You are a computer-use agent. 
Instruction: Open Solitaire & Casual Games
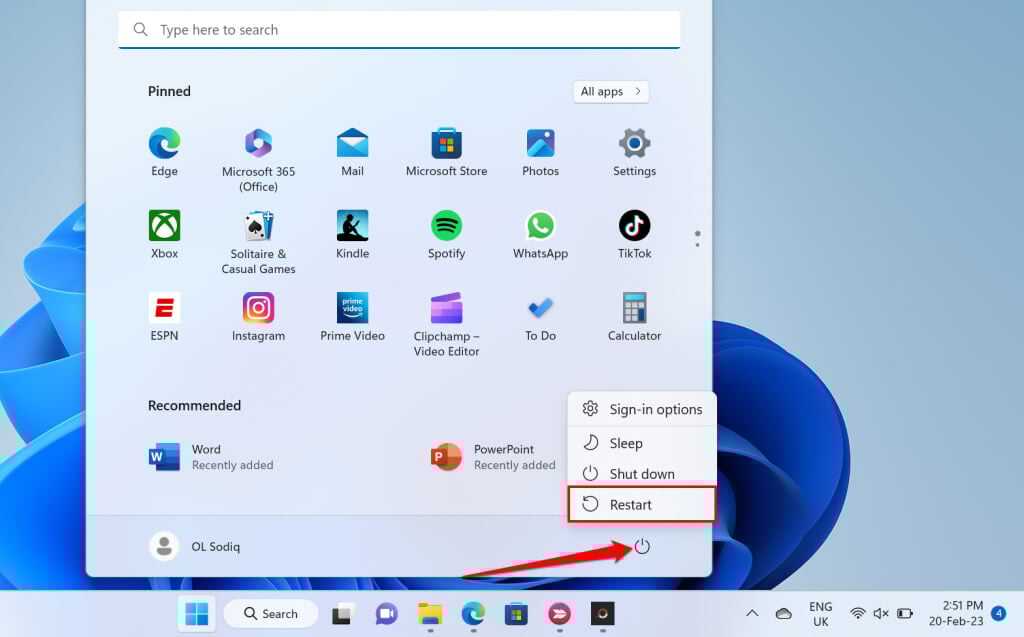click(x=258, y=242)
